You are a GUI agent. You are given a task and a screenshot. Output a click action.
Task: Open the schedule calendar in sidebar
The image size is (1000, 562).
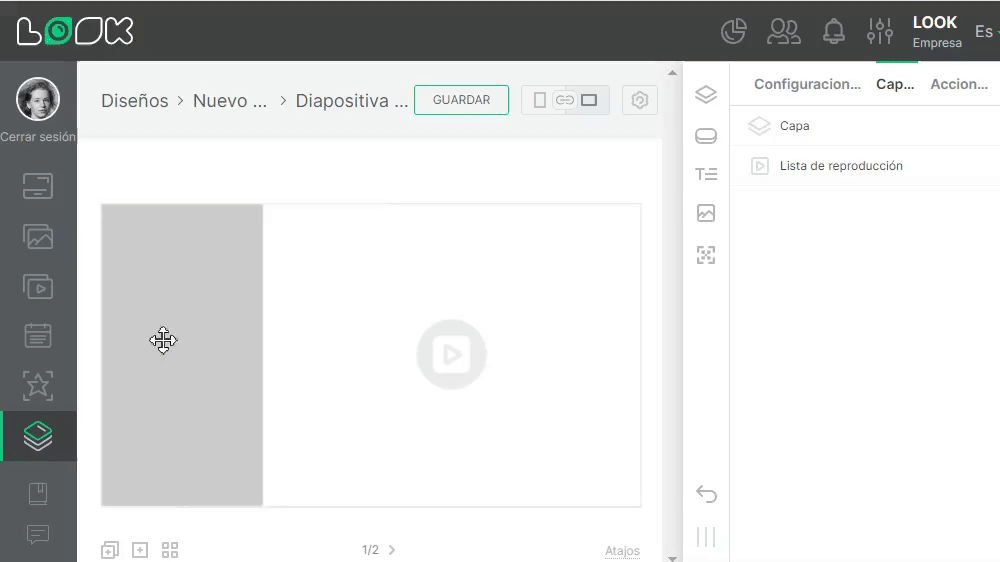38,336
